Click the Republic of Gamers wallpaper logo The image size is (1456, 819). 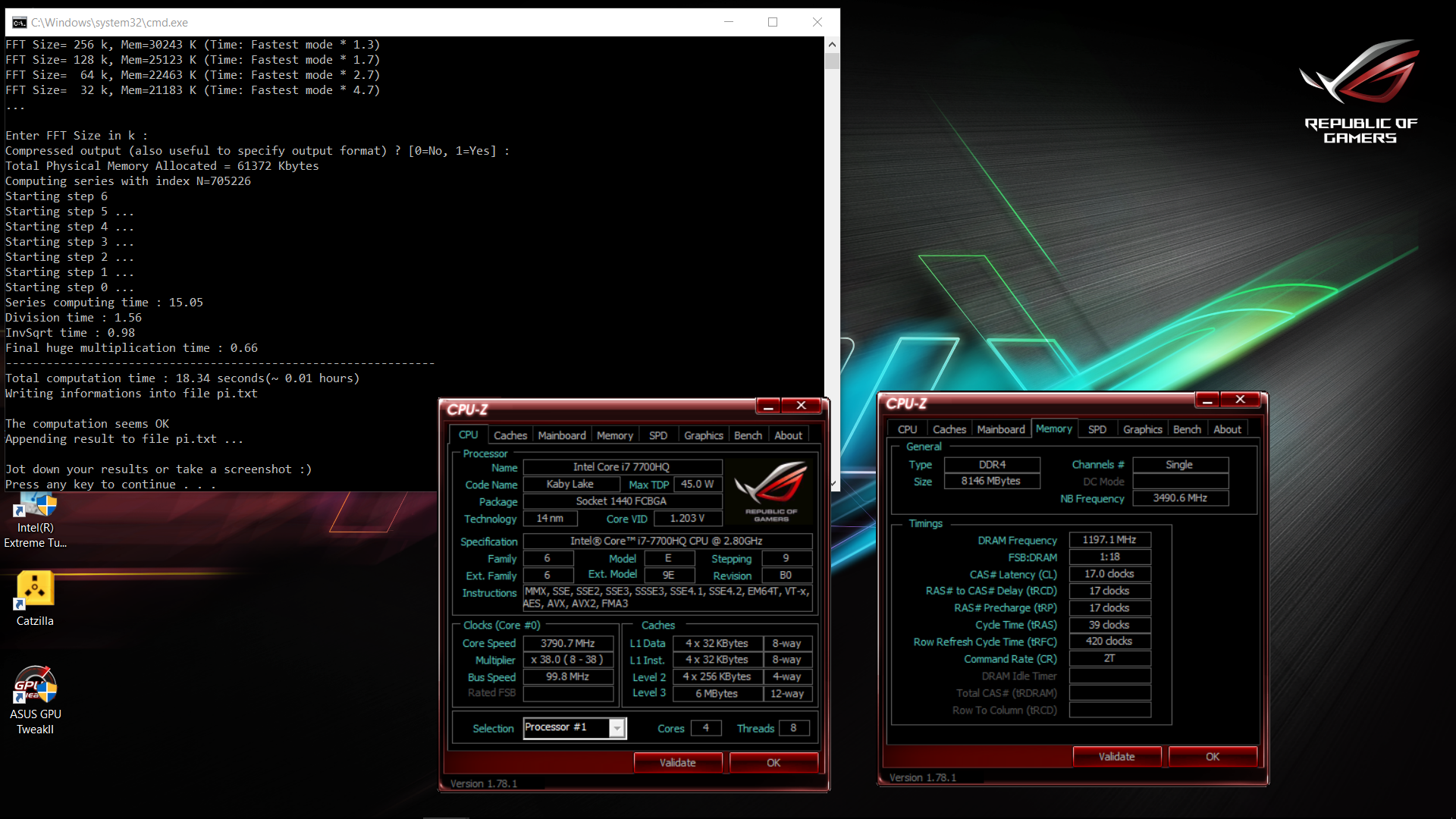(x=1361, y=91)
